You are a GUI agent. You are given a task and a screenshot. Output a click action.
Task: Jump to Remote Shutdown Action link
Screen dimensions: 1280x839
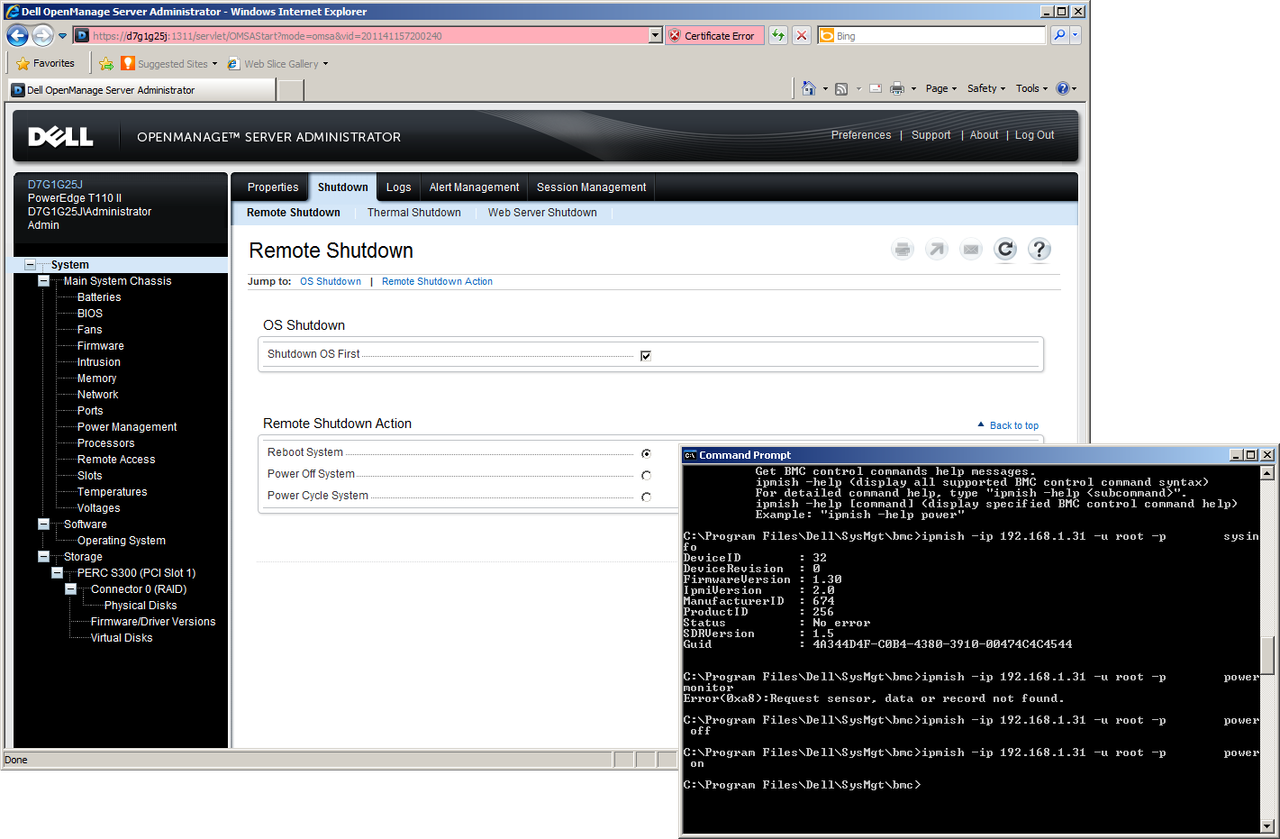[437, 281]
